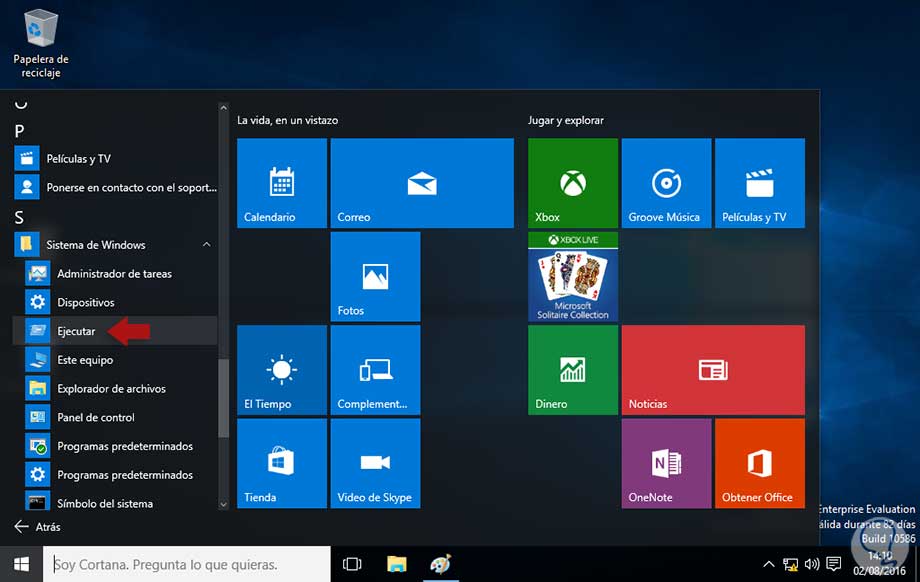920x582 pixels.
Task: Show hidden system tray icons
Action: pyautogui.click(x=768, y=564)
